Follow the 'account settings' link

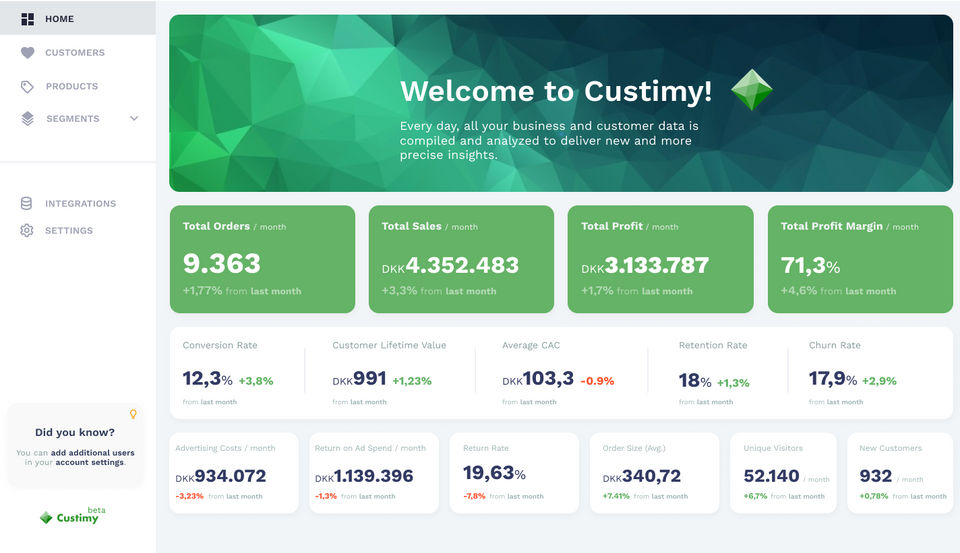click(x=89, y=462)
